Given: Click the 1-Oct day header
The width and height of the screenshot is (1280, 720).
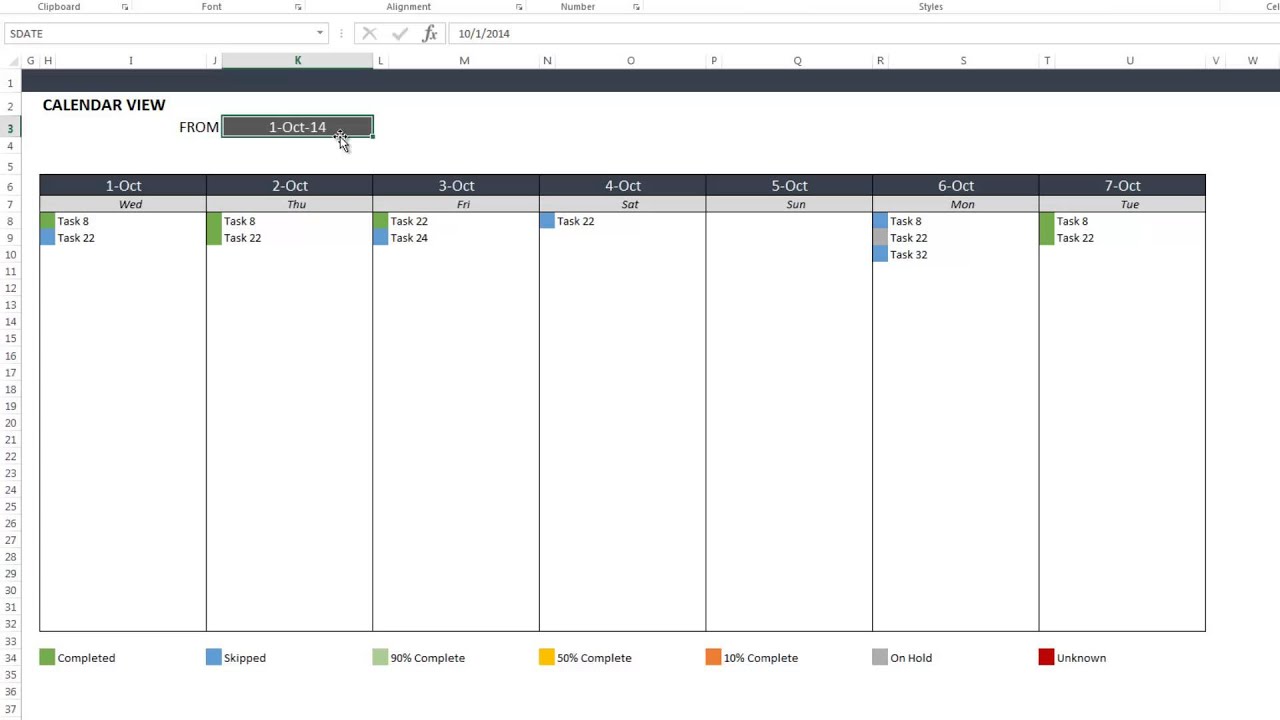Looking at the screenshot, I should pyautogui.click(x=123, y=186).
